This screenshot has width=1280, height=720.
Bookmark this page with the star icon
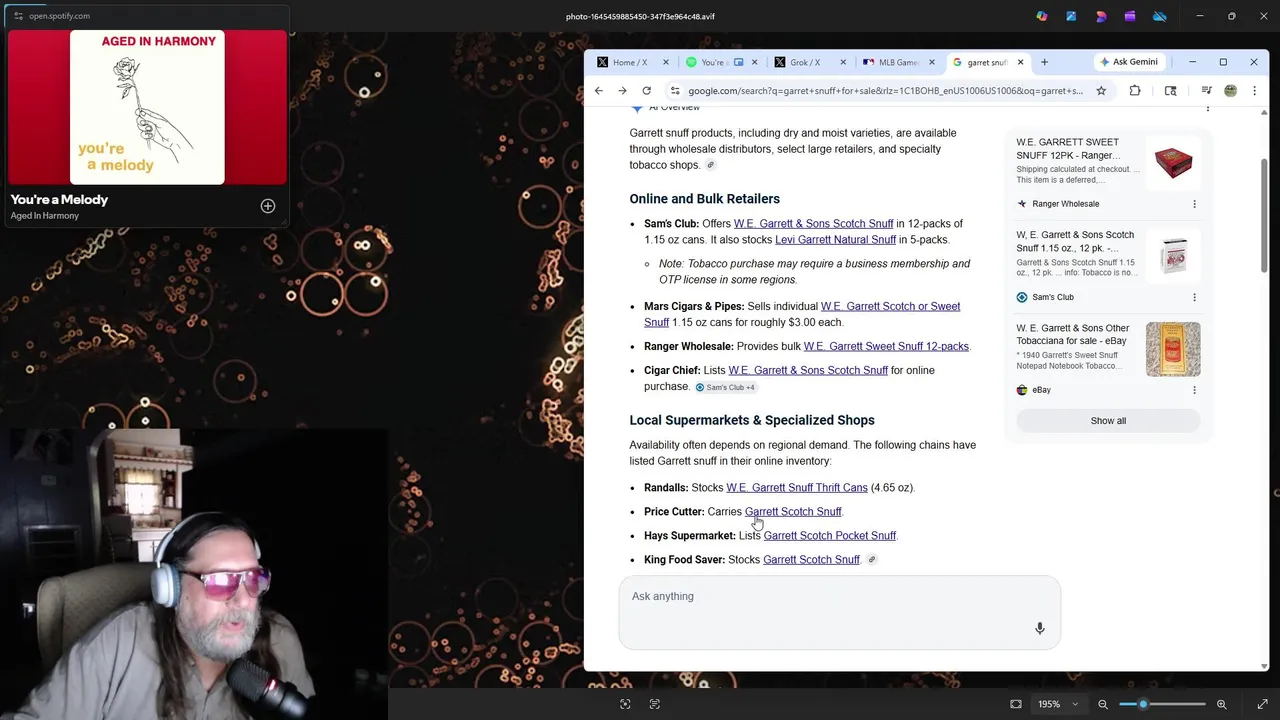(1101, 91)
